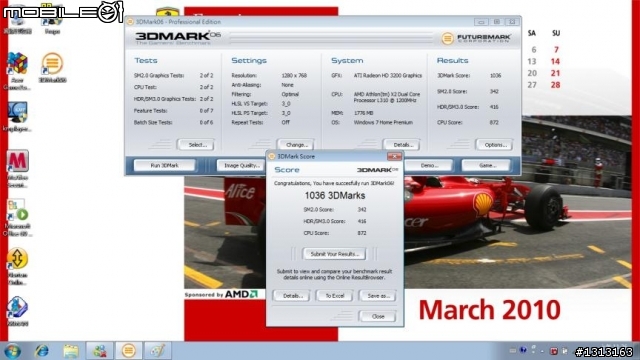Image resolution: width=640 pixels, height=360 pixels.
Task: Click ATI Radeon HD 3200 Graphics text
Action: [x=388, y=76]
